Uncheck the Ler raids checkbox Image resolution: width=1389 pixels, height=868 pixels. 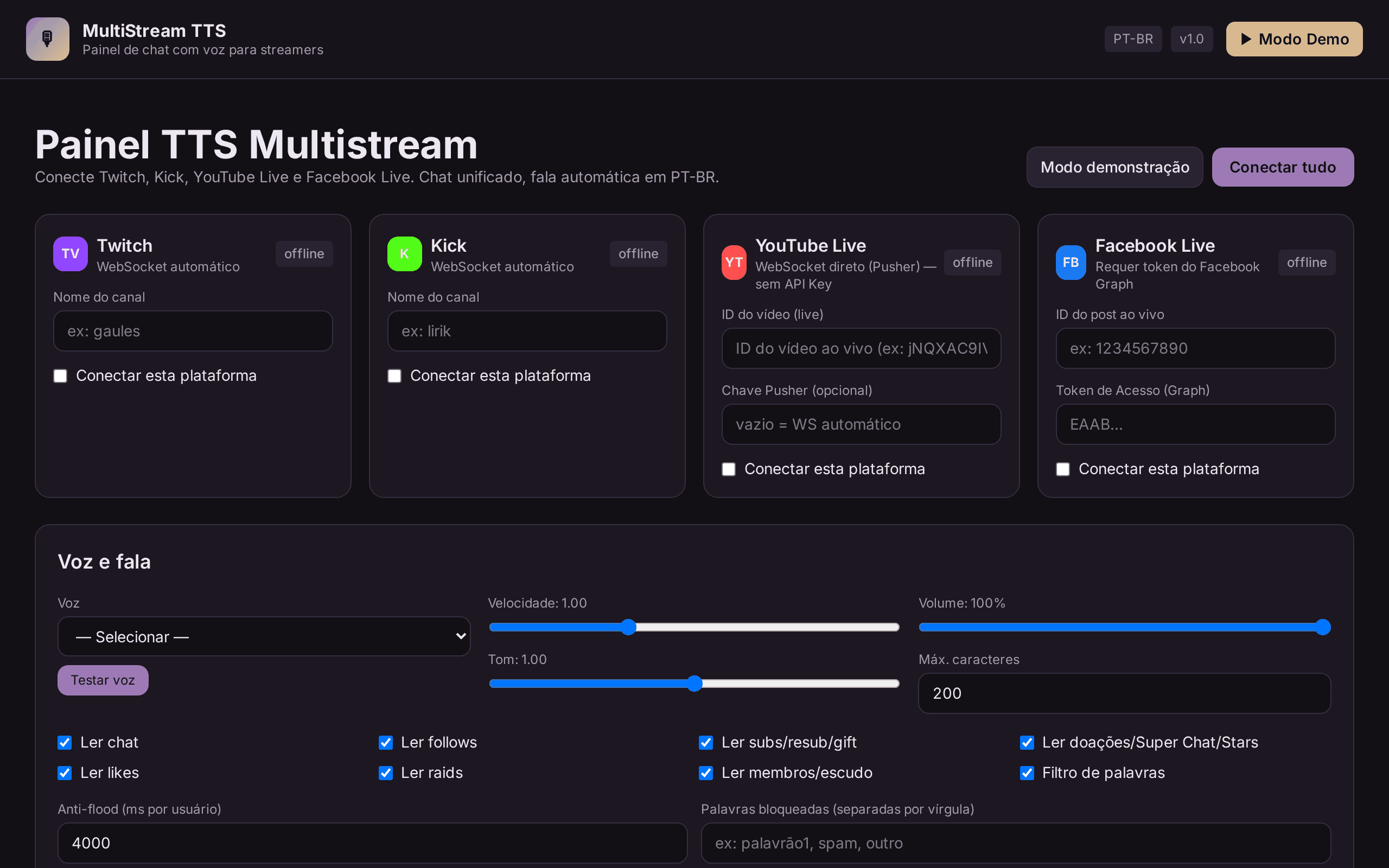[x=386, y=773]
